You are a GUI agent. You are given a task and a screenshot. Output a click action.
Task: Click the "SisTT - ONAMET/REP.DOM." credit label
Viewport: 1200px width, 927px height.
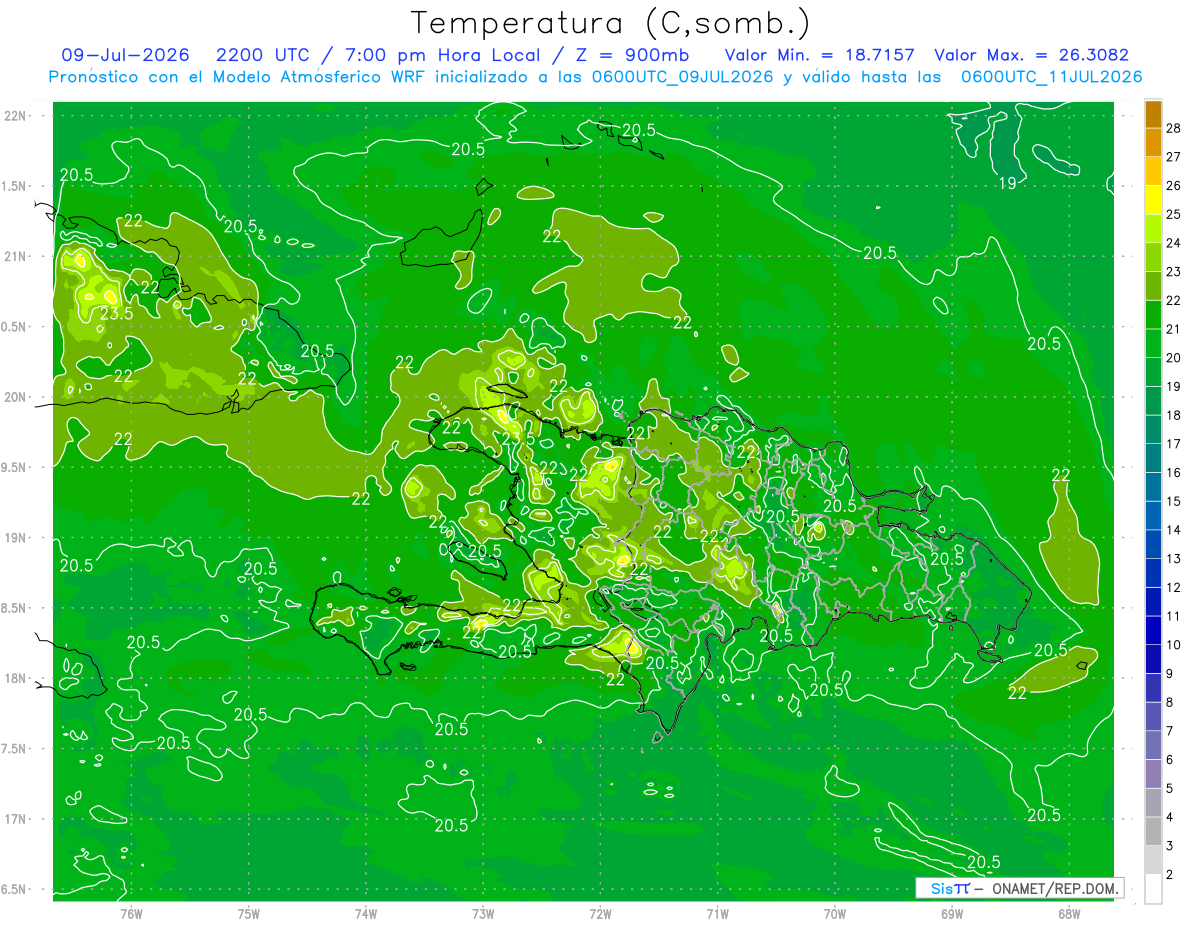pos(1019,888)
